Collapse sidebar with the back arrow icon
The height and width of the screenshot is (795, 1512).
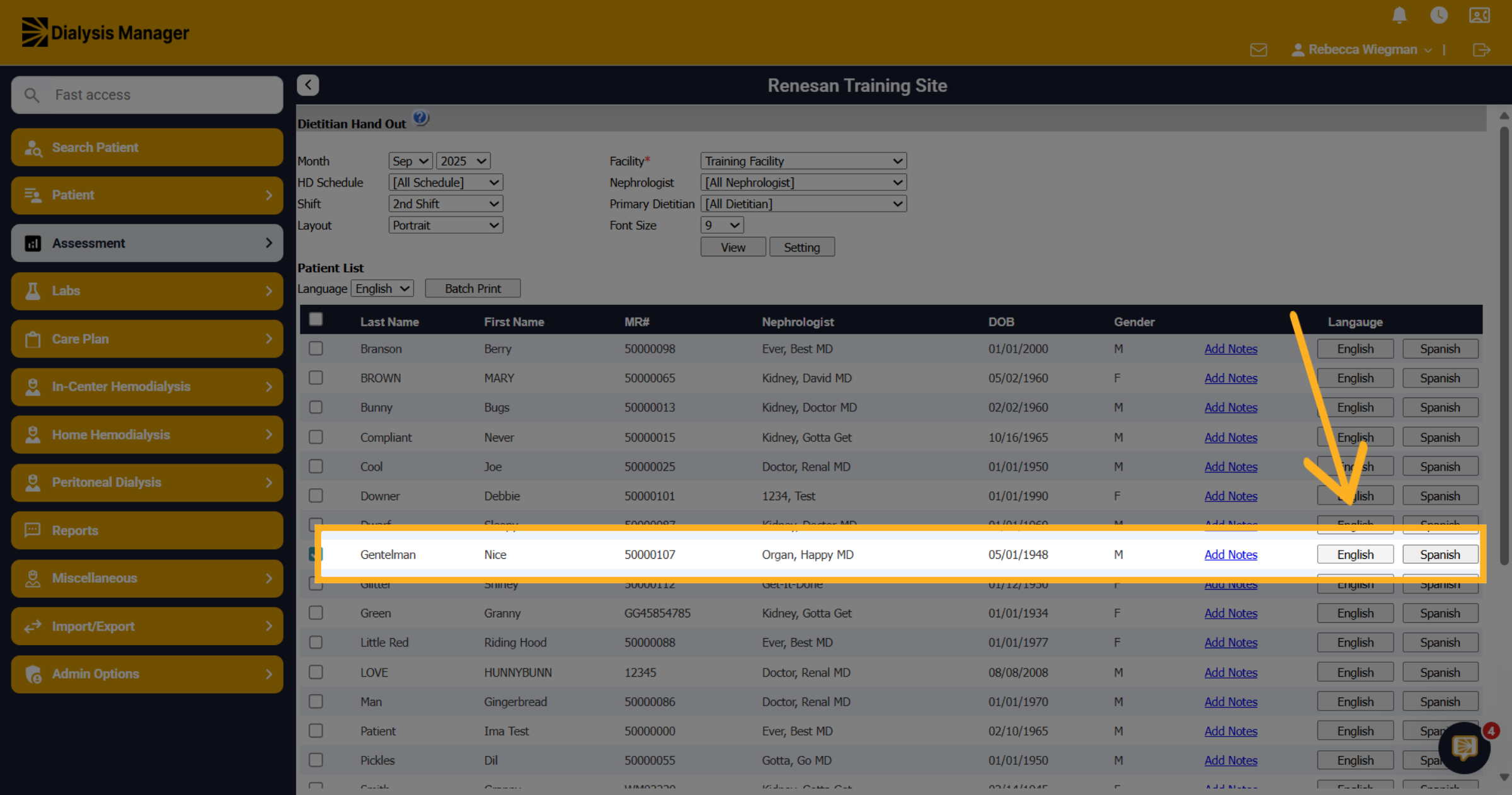click(x=308, y=85)
